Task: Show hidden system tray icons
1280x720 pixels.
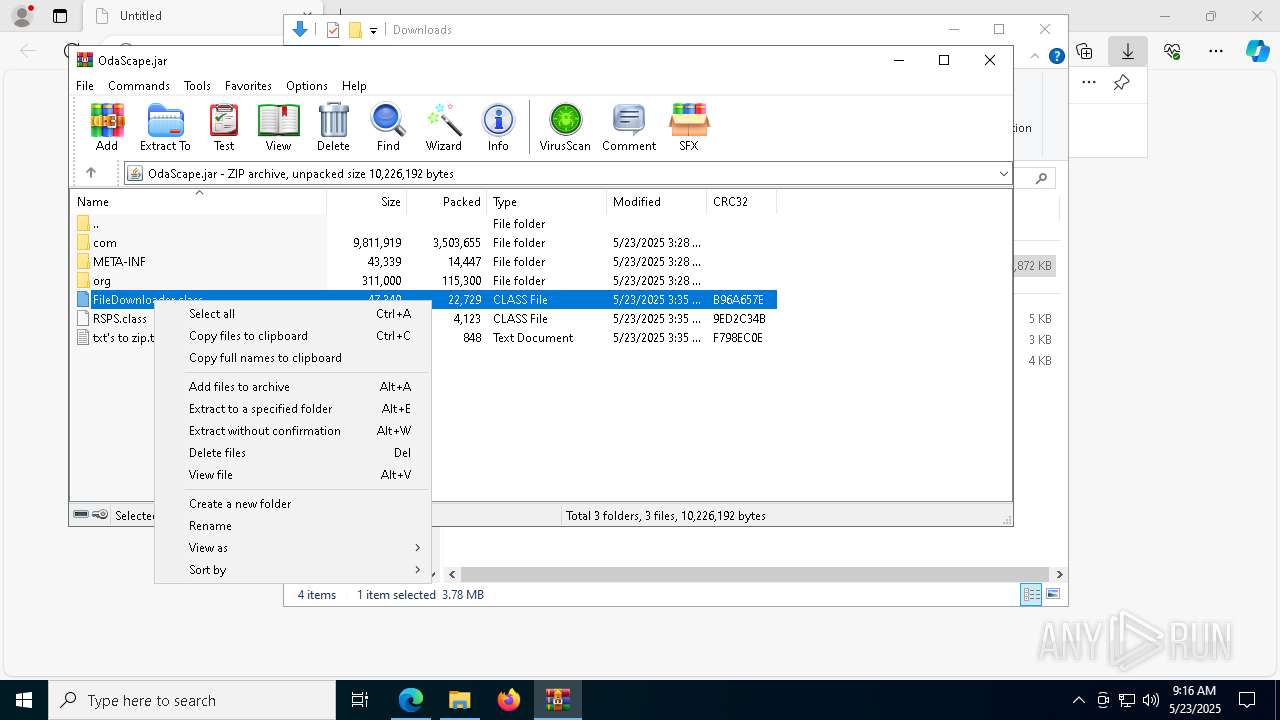Action: pos(1078,700)
